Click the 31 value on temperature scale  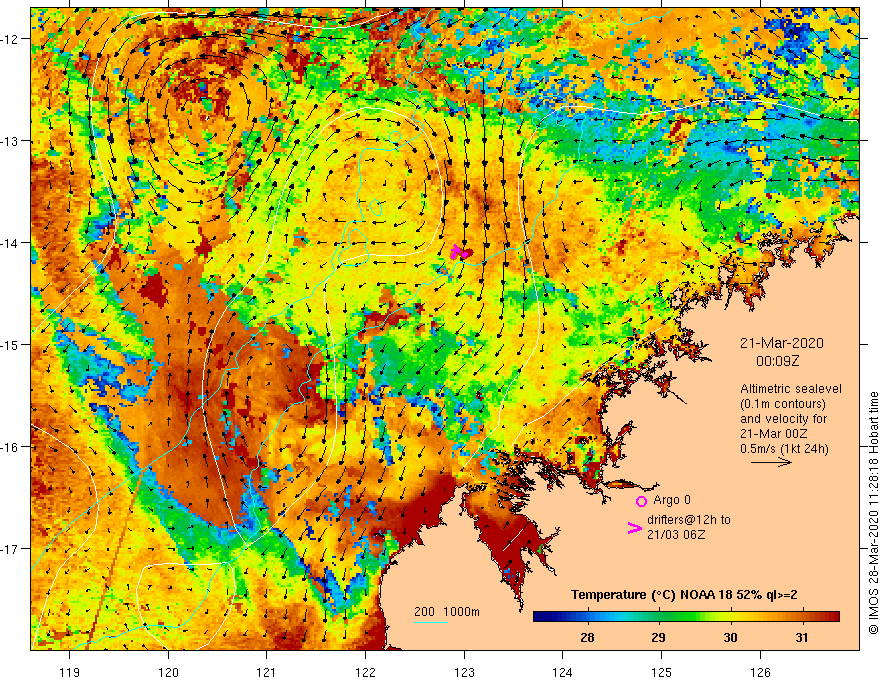(x=801, y=637)
